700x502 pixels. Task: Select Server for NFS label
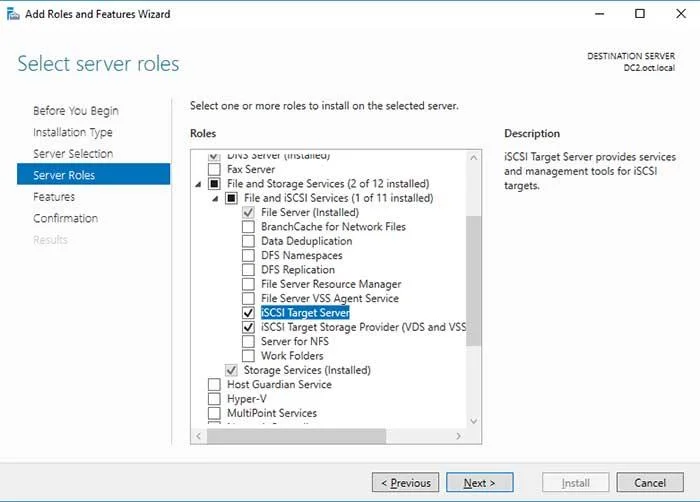click(295, 342)
